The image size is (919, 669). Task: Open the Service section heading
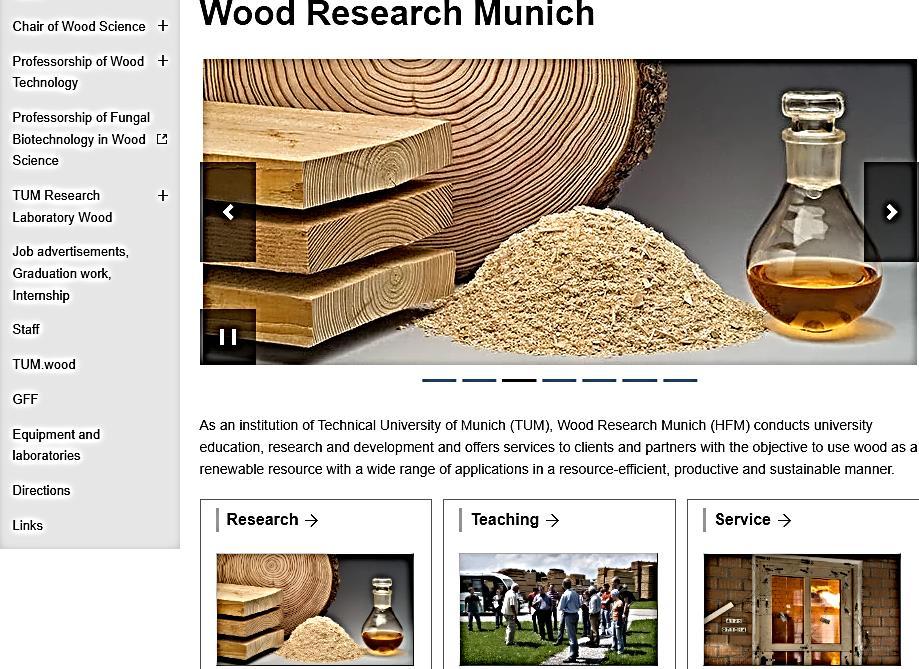click(x=743, y=519)
